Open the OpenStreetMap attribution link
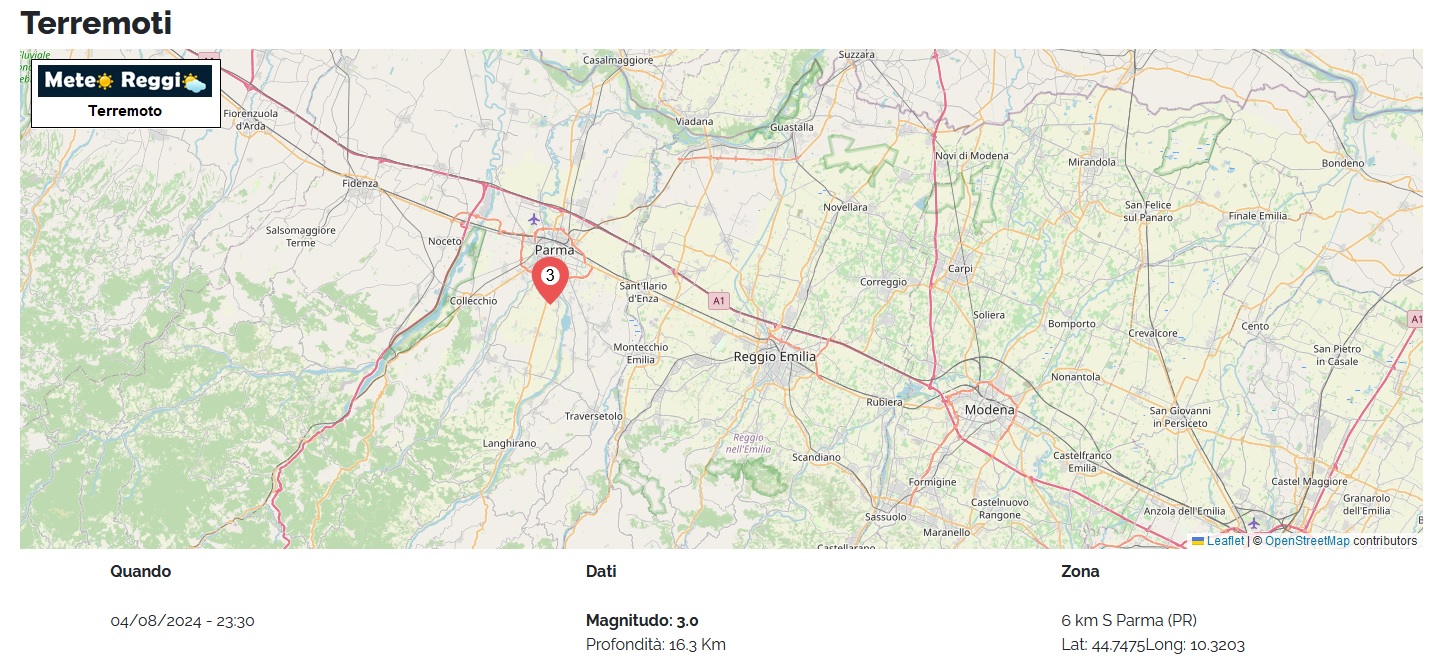Screen dimensions: 1440x668 click(1307, 541)
